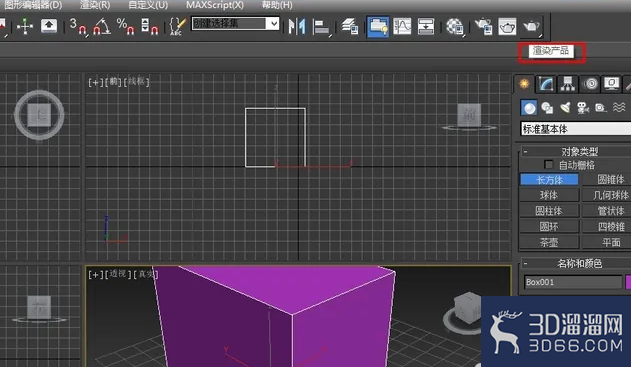
Task: Click the Teapot (茶壶) button
Action: coord(549,242)
